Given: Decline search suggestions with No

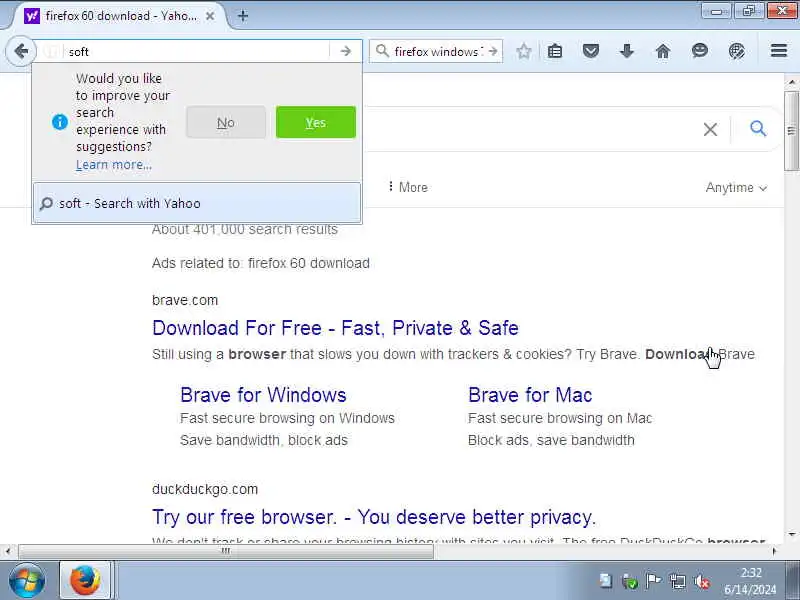Looking at the screenshot, I should (x=226, y=122).
